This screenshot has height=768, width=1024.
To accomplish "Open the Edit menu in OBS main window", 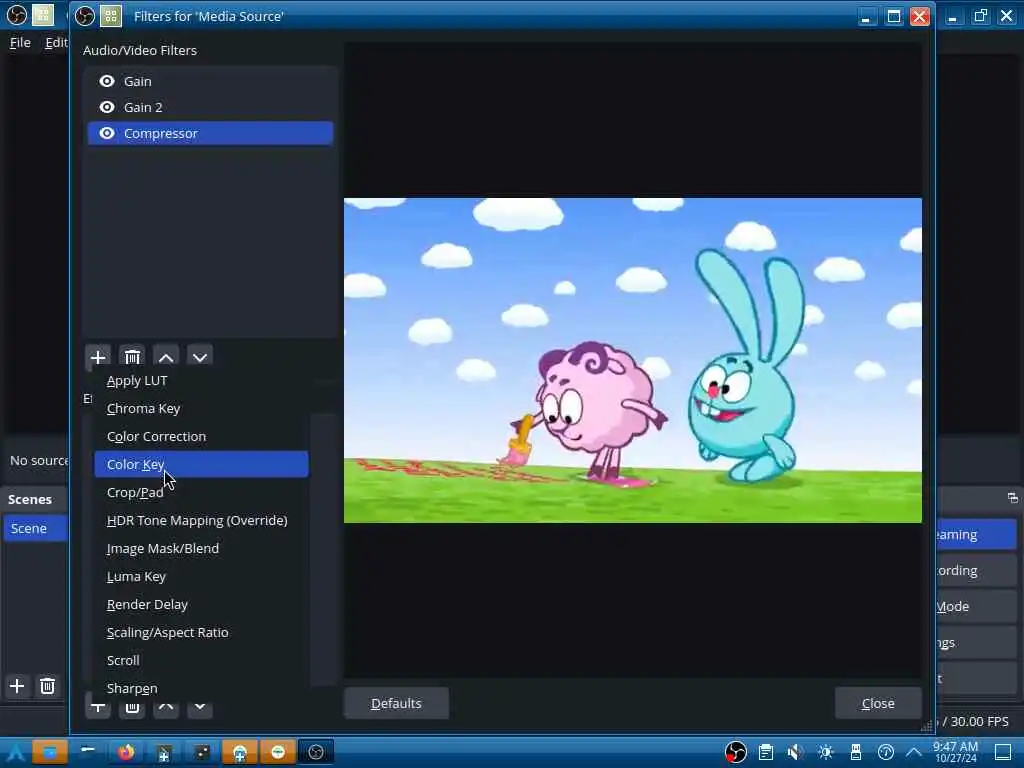I will pos(56,42).
